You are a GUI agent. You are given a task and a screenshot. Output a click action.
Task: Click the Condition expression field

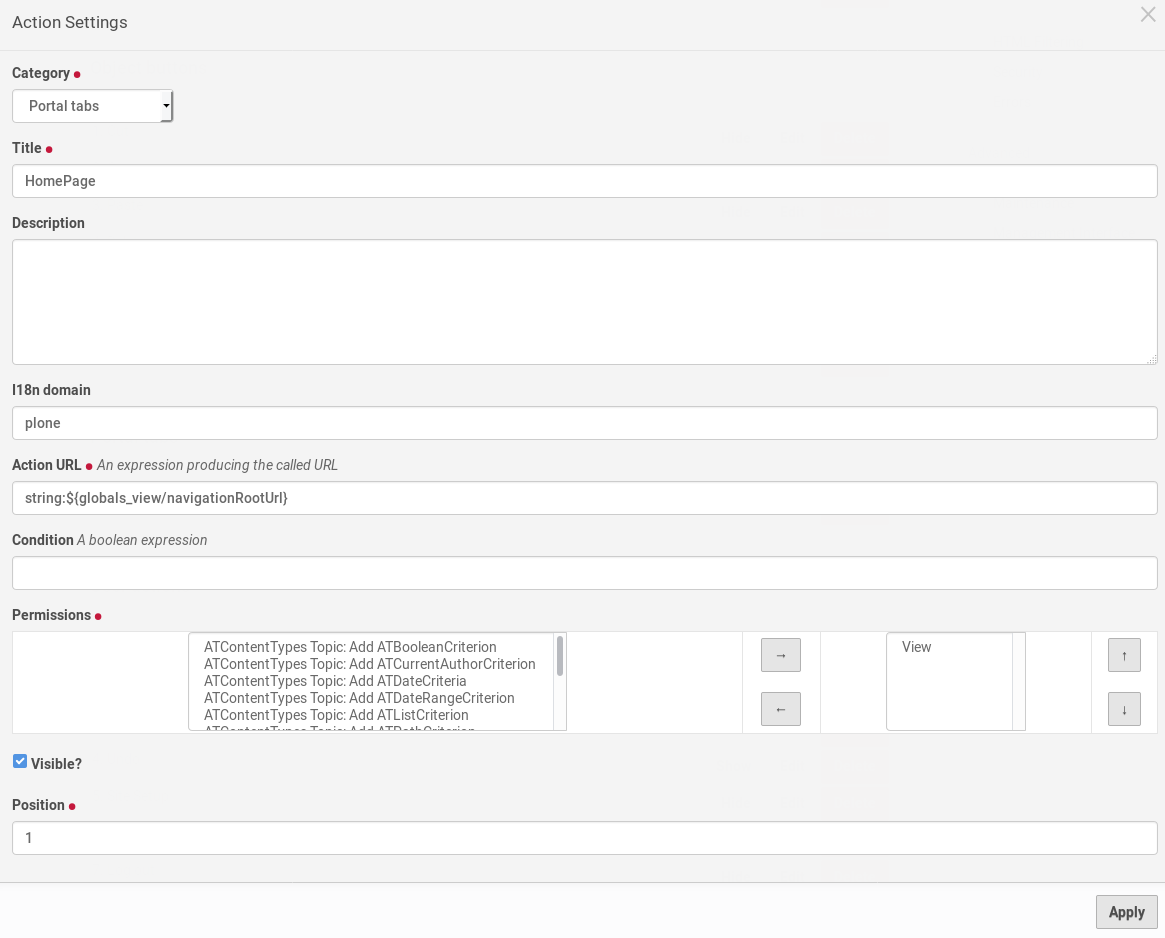[x=584, y=573]
